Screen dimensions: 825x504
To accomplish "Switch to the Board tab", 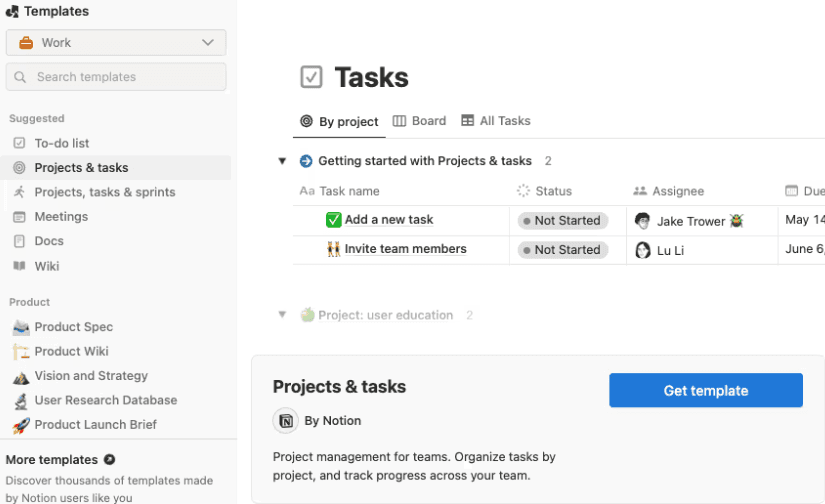I will pyautogui.click(x=419, y=121).
